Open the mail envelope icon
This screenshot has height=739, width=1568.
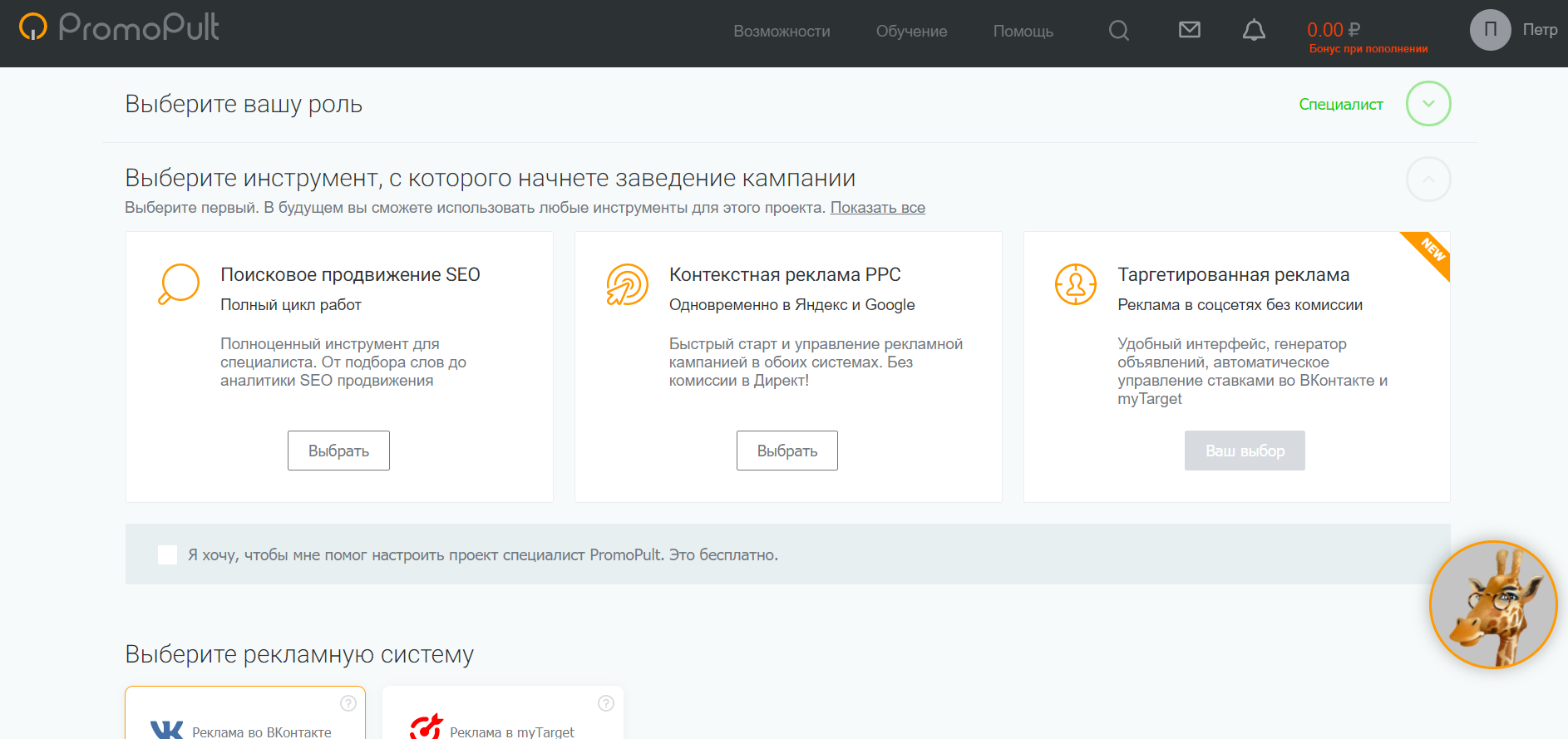(1190, 30)
